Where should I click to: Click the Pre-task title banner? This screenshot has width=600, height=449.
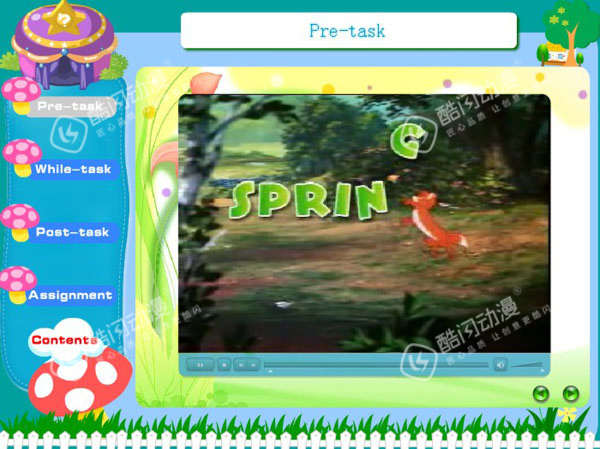tap(349, 31)
